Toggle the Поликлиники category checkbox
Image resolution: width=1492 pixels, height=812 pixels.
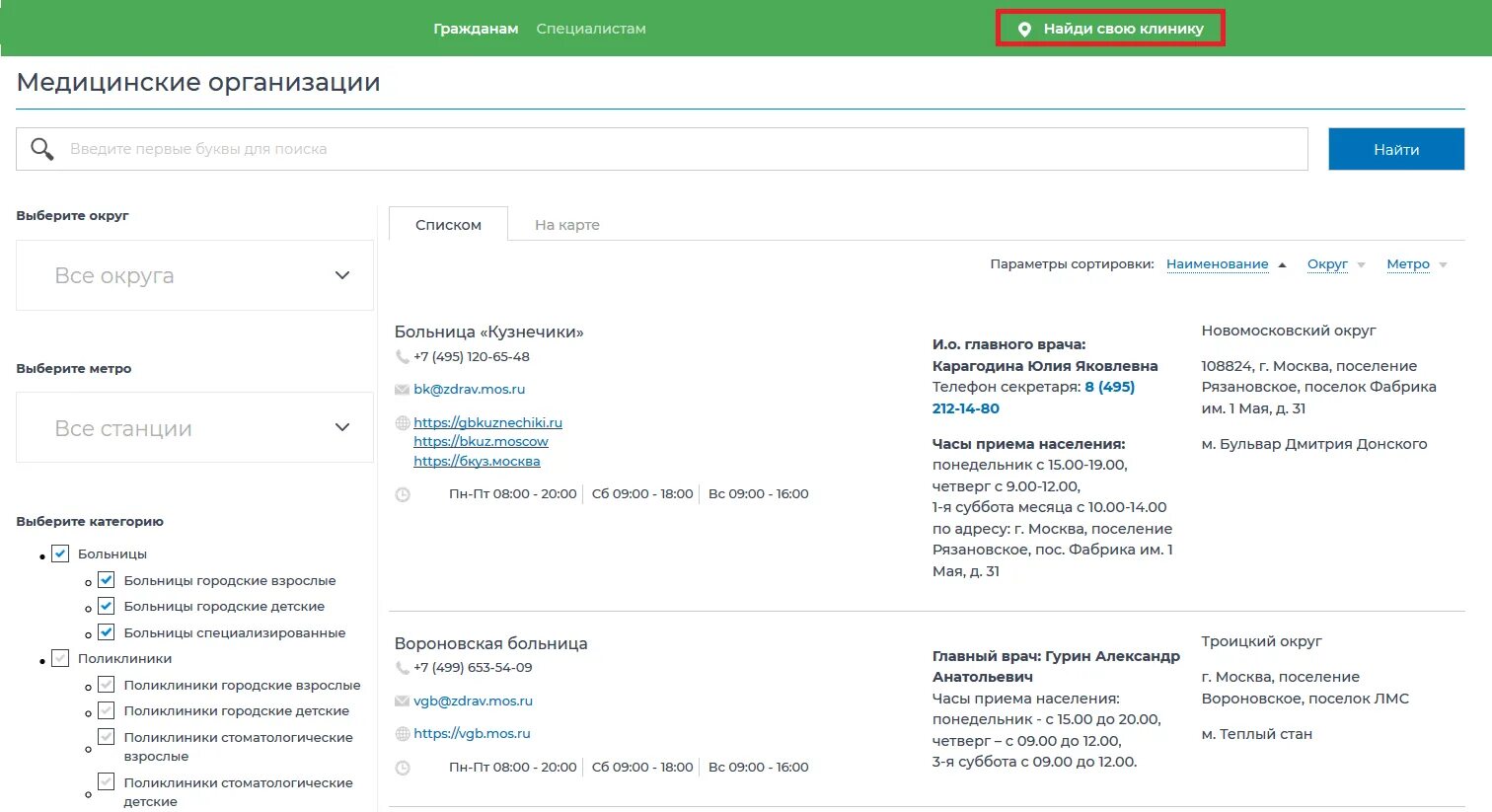60,658
